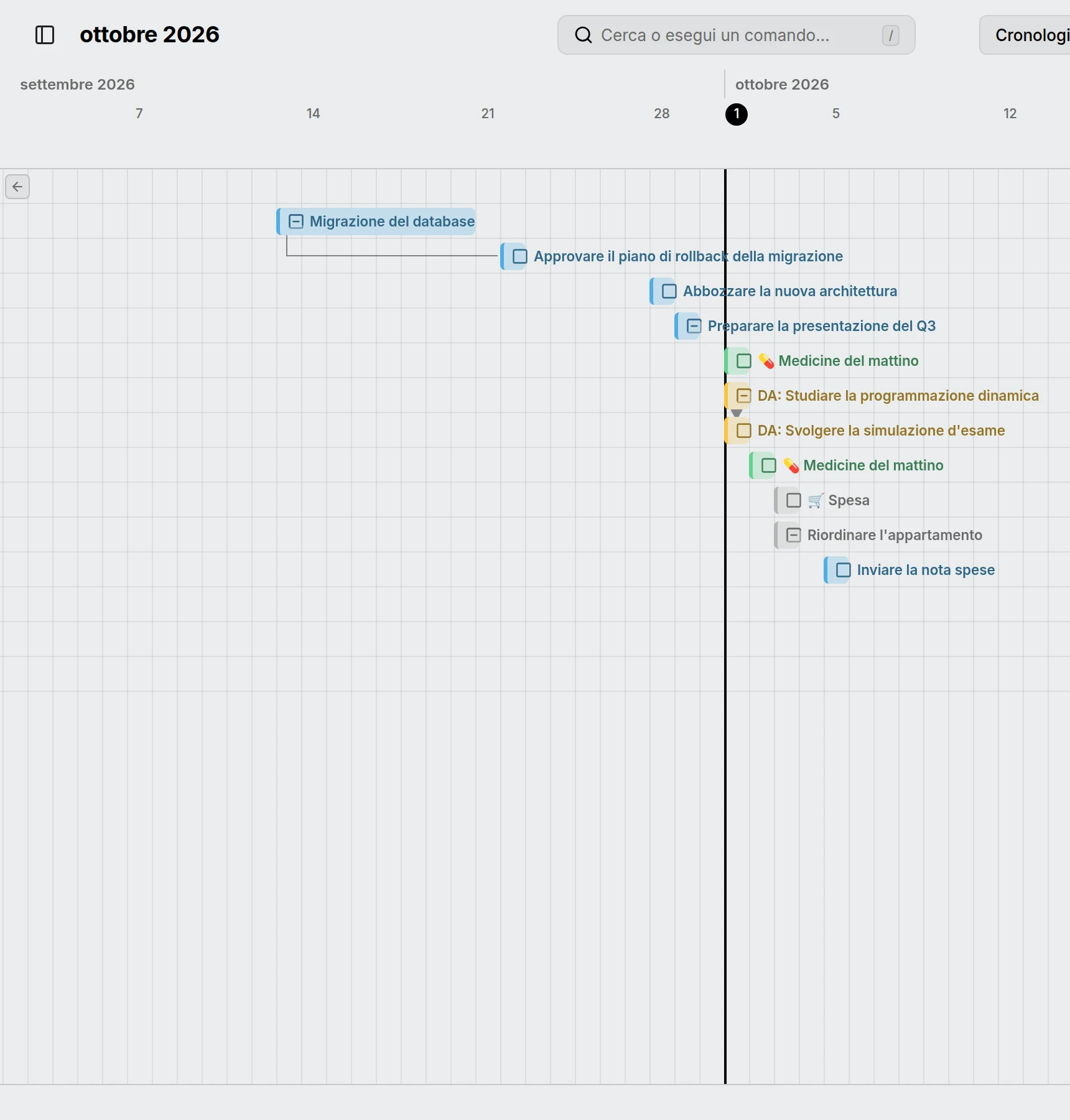This screenshot has width=1070, height=1120.
Task: Open the Spesa task label
Action: (849, 500)
